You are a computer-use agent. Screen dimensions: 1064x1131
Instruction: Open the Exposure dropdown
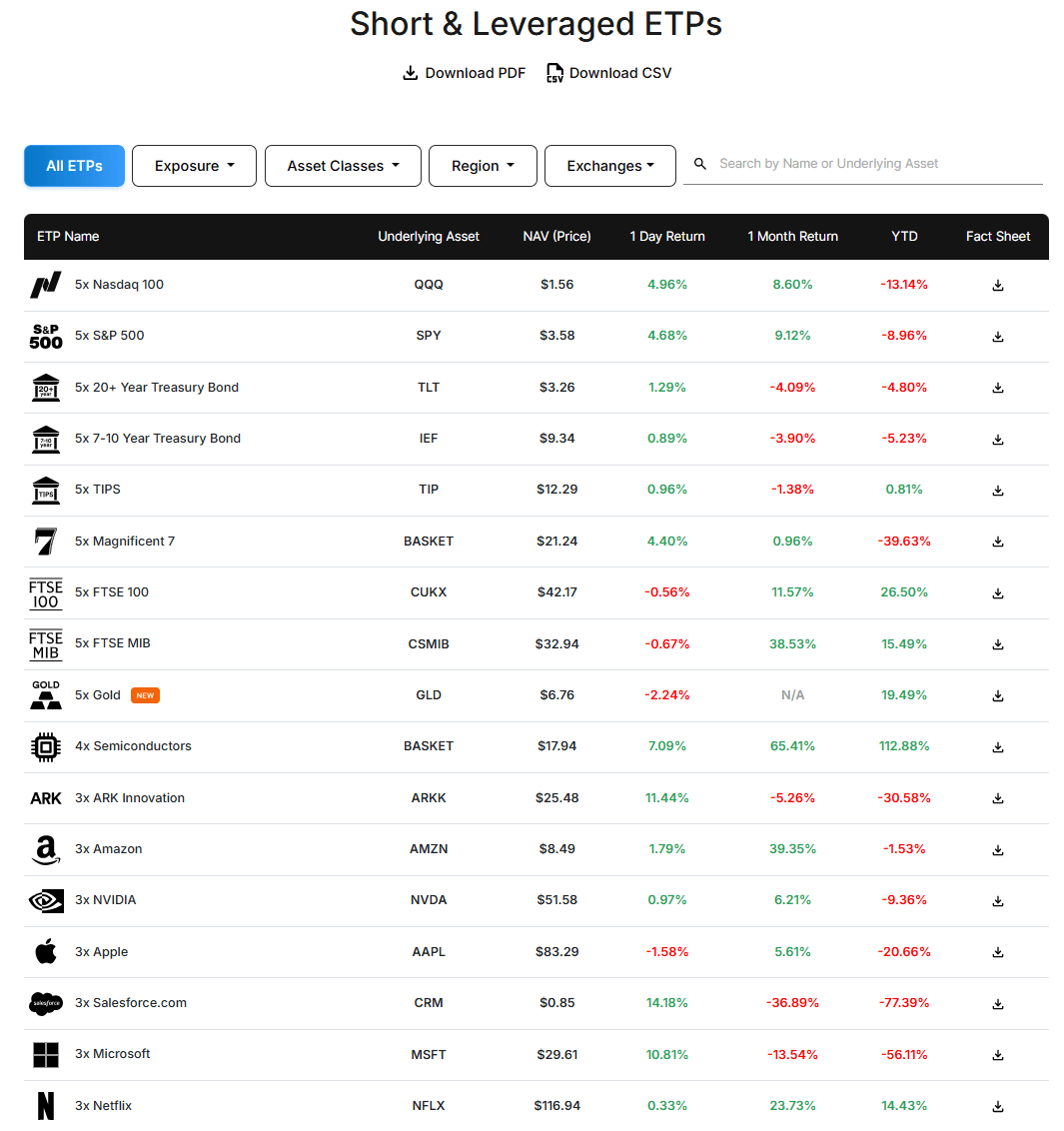coord(194,165)
